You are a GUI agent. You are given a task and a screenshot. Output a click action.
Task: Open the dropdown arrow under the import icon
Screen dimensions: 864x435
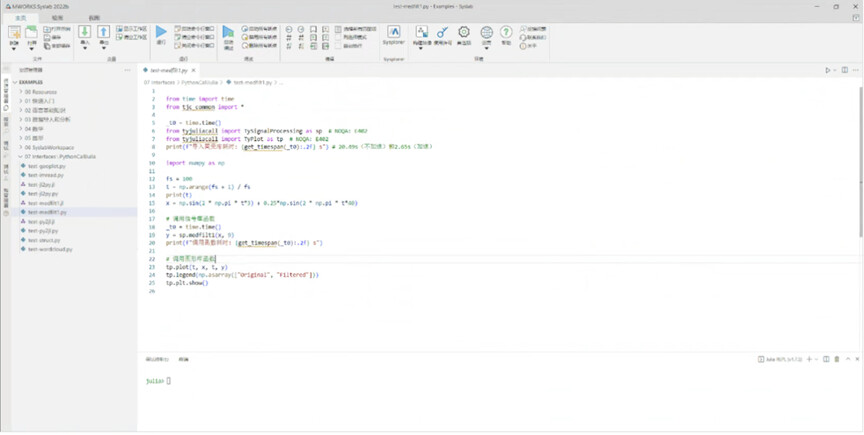point(85,49)
